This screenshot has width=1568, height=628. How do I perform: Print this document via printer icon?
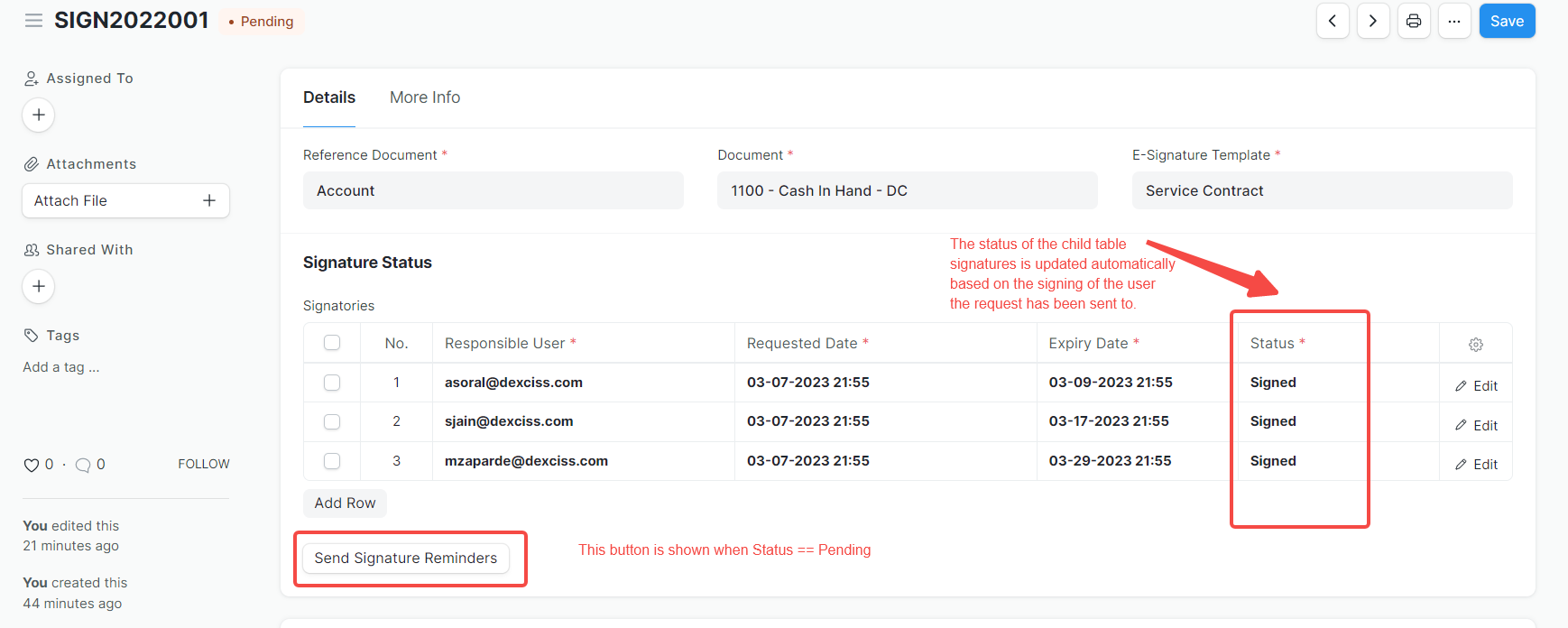click(x=1414, y=21)
